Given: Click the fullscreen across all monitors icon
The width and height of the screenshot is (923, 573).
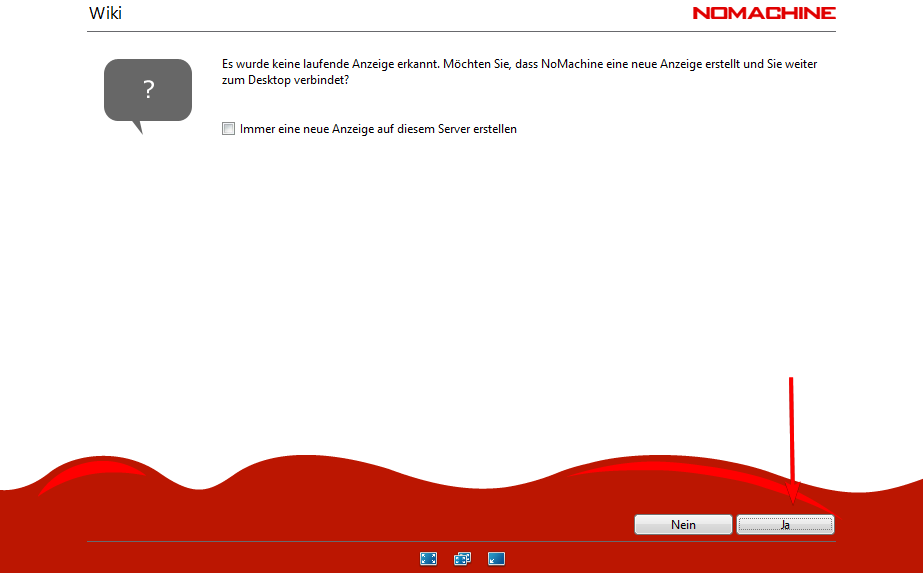Looking at the screenshot, I should pyautogui.click(x=462, y=559).
